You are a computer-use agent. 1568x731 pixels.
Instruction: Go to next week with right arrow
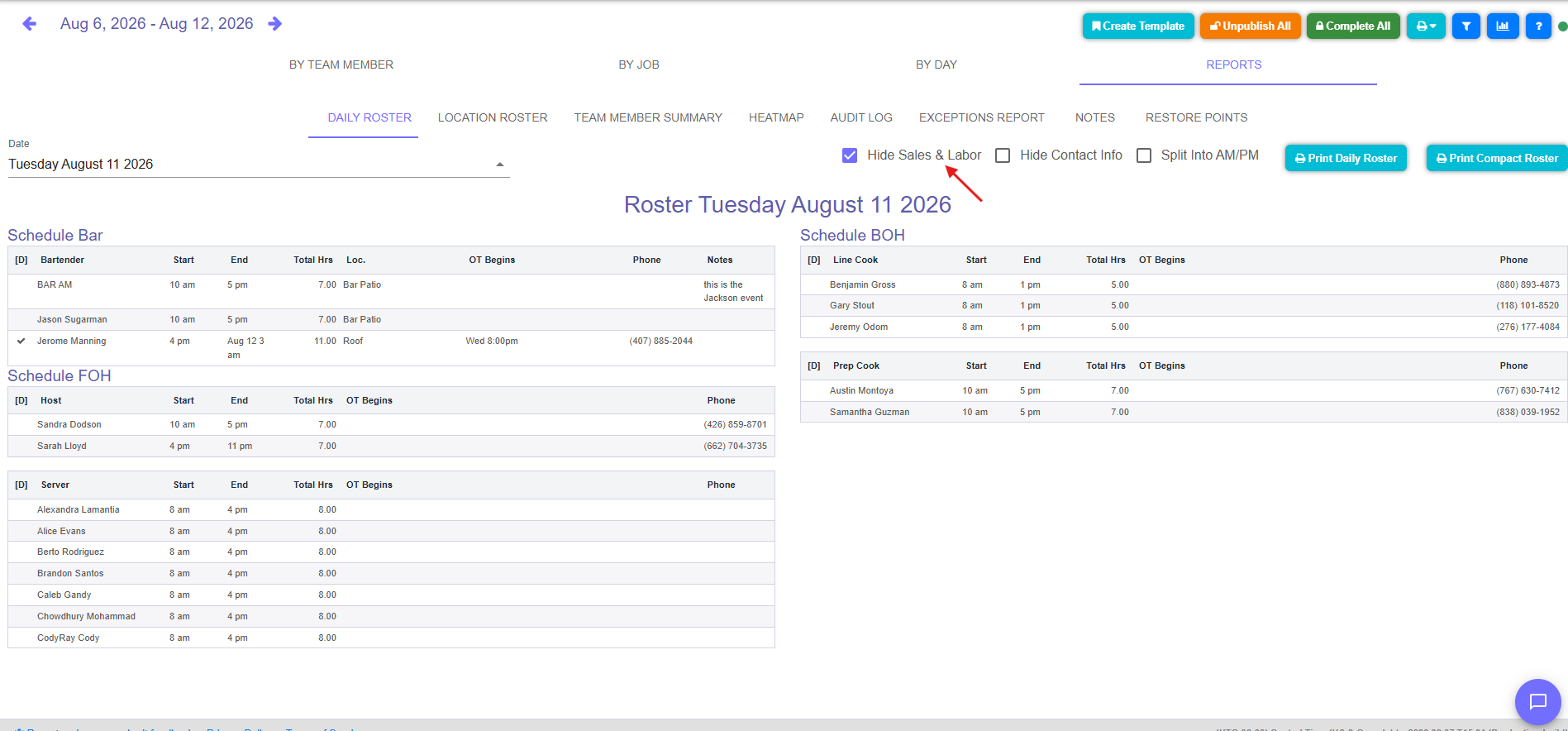(x=275, y=24)
